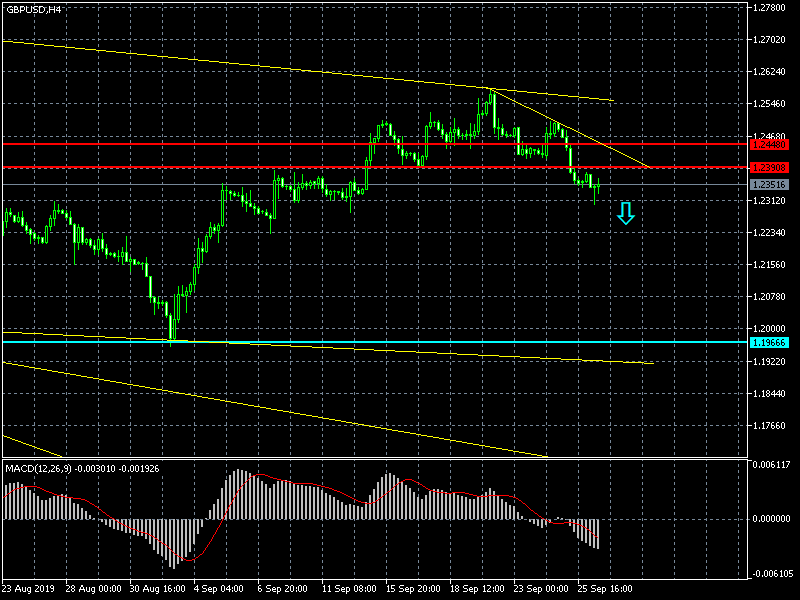Click the 1.17660 price scale value
Screen dimensions: 800x600
click(769, 426)
